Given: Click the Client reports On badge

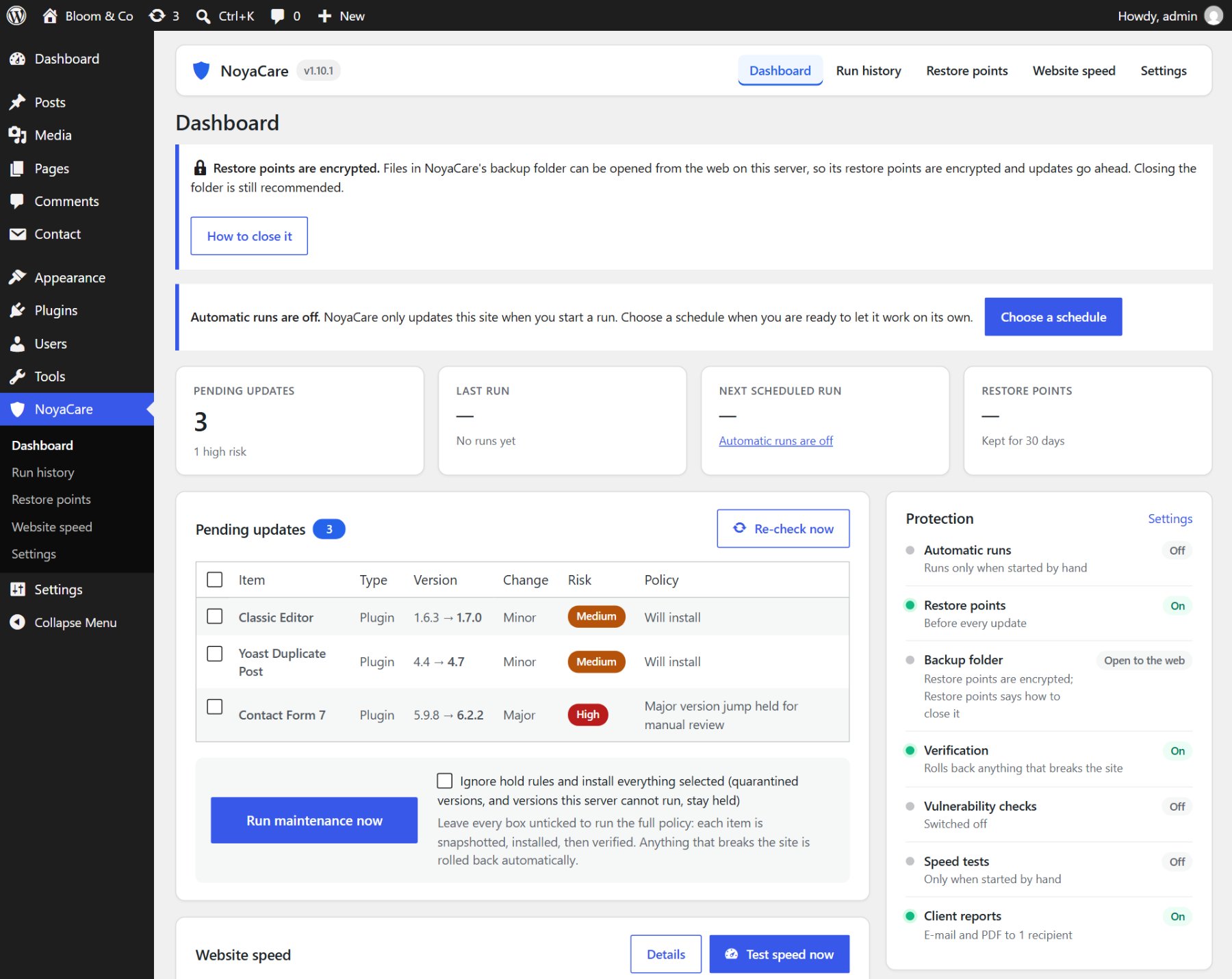Looking at the screenshot, I should pyautogui.click(x=1177, y=917).
